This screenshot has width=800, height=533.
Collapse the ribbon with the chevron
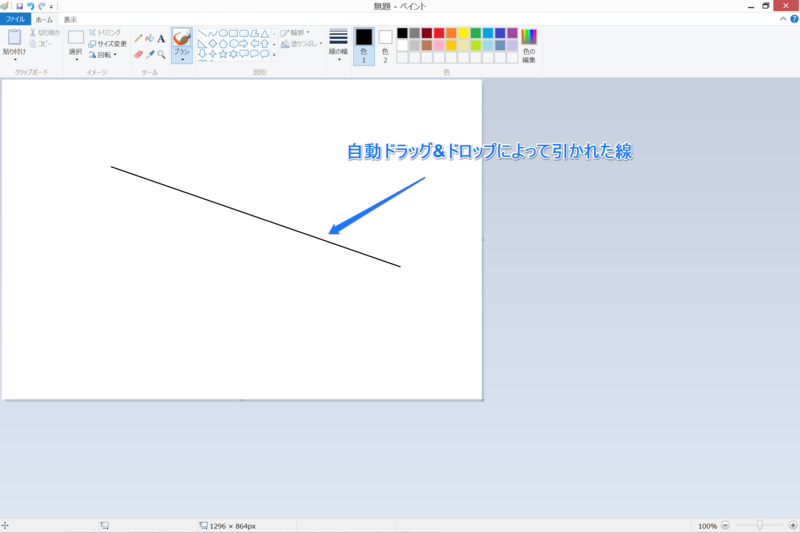point(783,19)
